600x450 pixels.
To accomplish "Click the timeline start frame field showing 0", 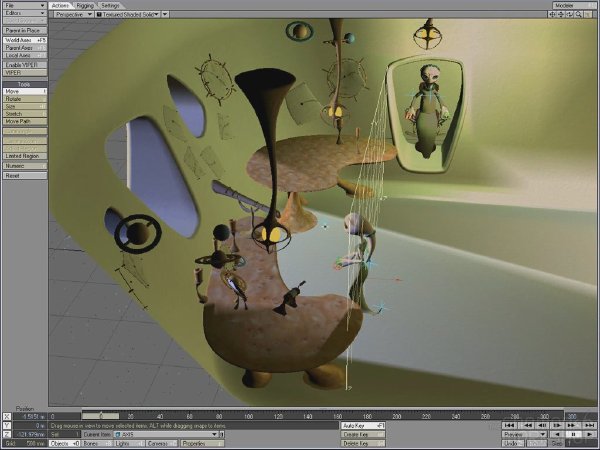I will point(65,416).
